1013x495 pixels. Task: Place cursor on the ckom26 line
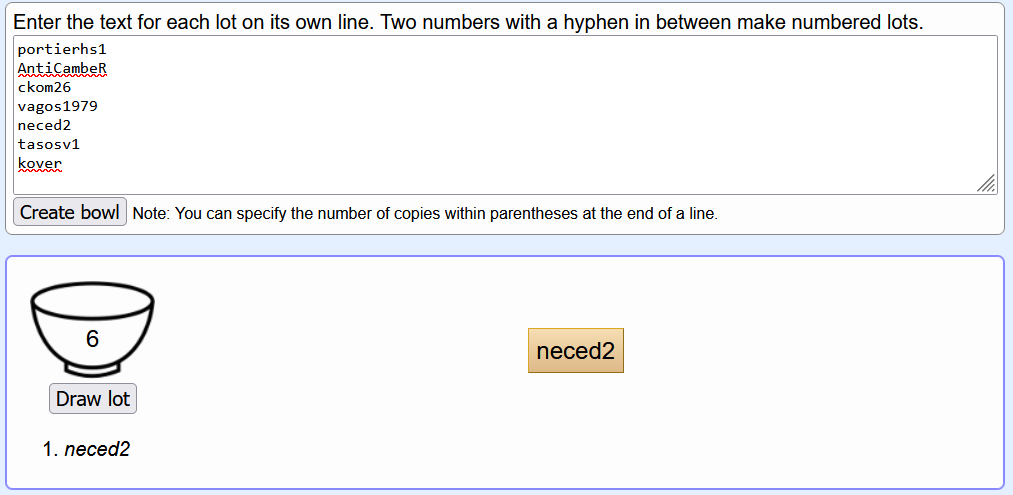point(45,87)
